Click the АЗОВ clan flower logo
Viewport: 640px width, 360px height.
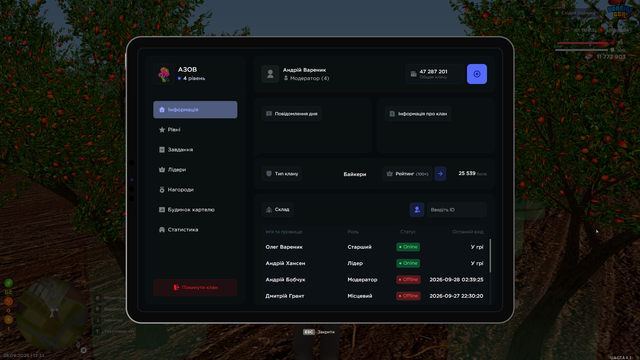point(164,74)
